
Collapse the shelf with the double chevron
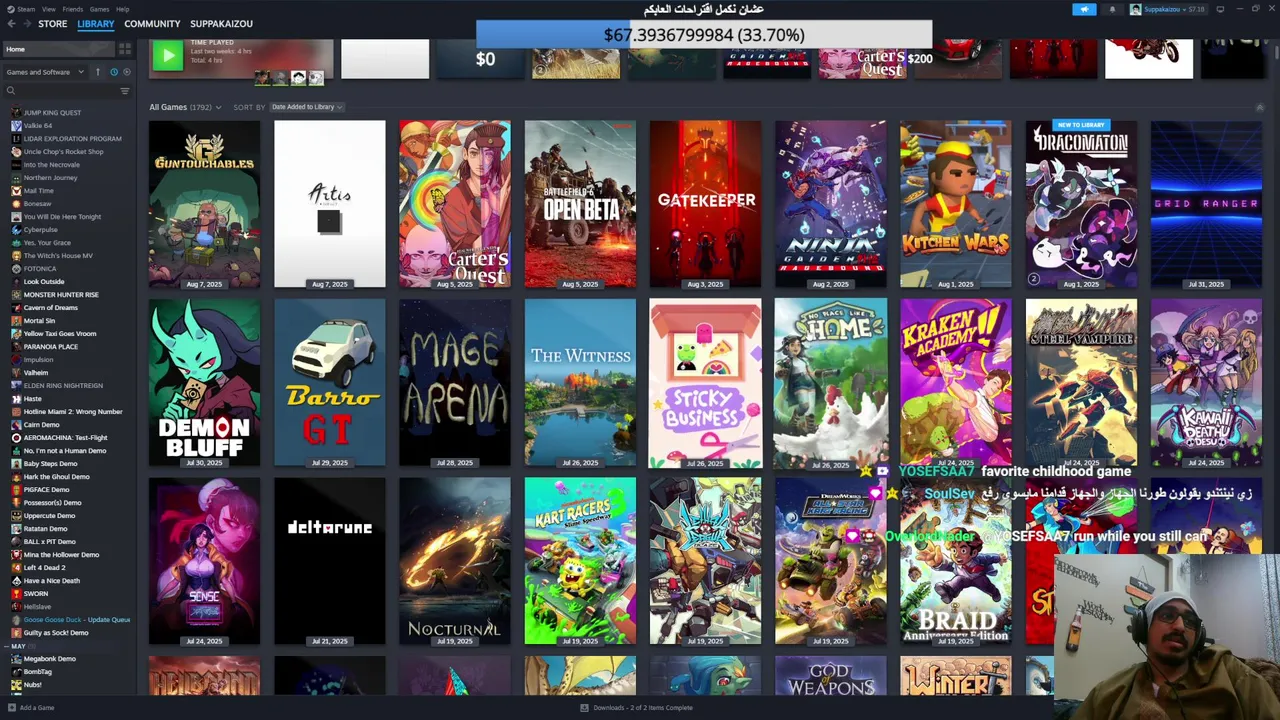(1259, 107)
